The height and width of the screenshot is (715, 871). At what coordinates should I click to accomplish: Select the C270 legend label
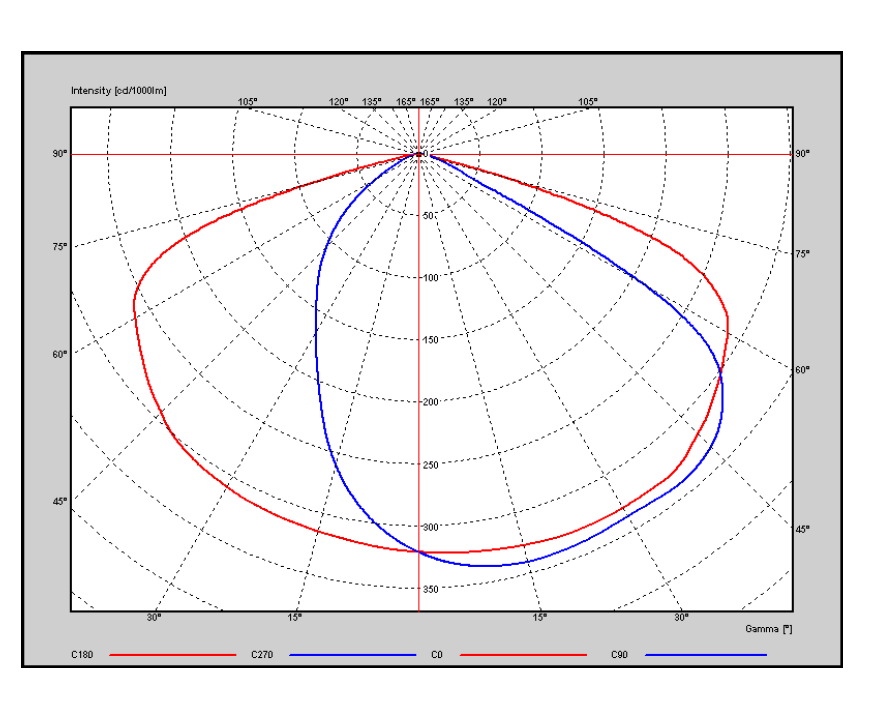click(x=262, y=654)
